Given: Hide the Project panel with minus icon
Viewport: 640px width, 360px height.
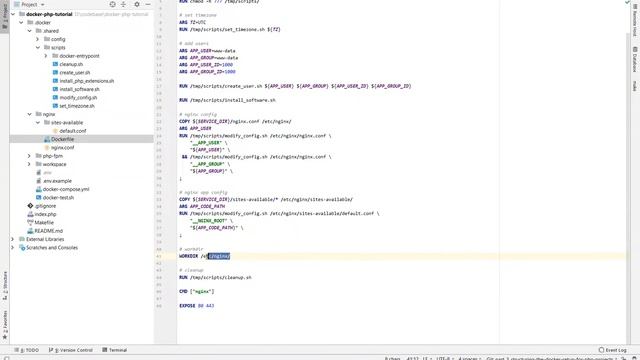Looking at the screenshot, I should click(148, 4).
